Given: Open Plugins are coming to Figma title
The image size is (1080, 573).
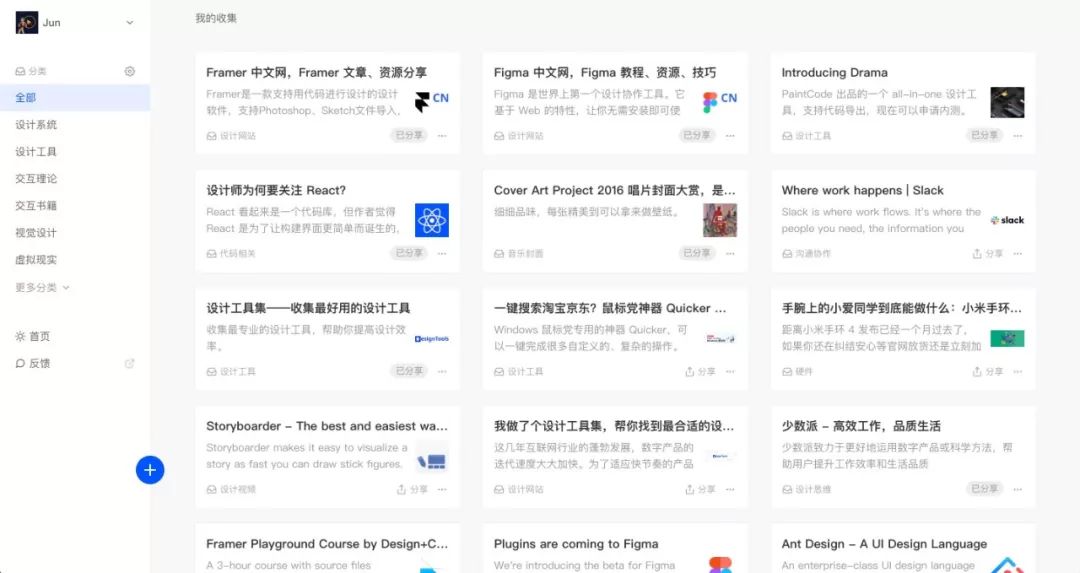Looking at the screenshot, I should (x=576, y=544).
